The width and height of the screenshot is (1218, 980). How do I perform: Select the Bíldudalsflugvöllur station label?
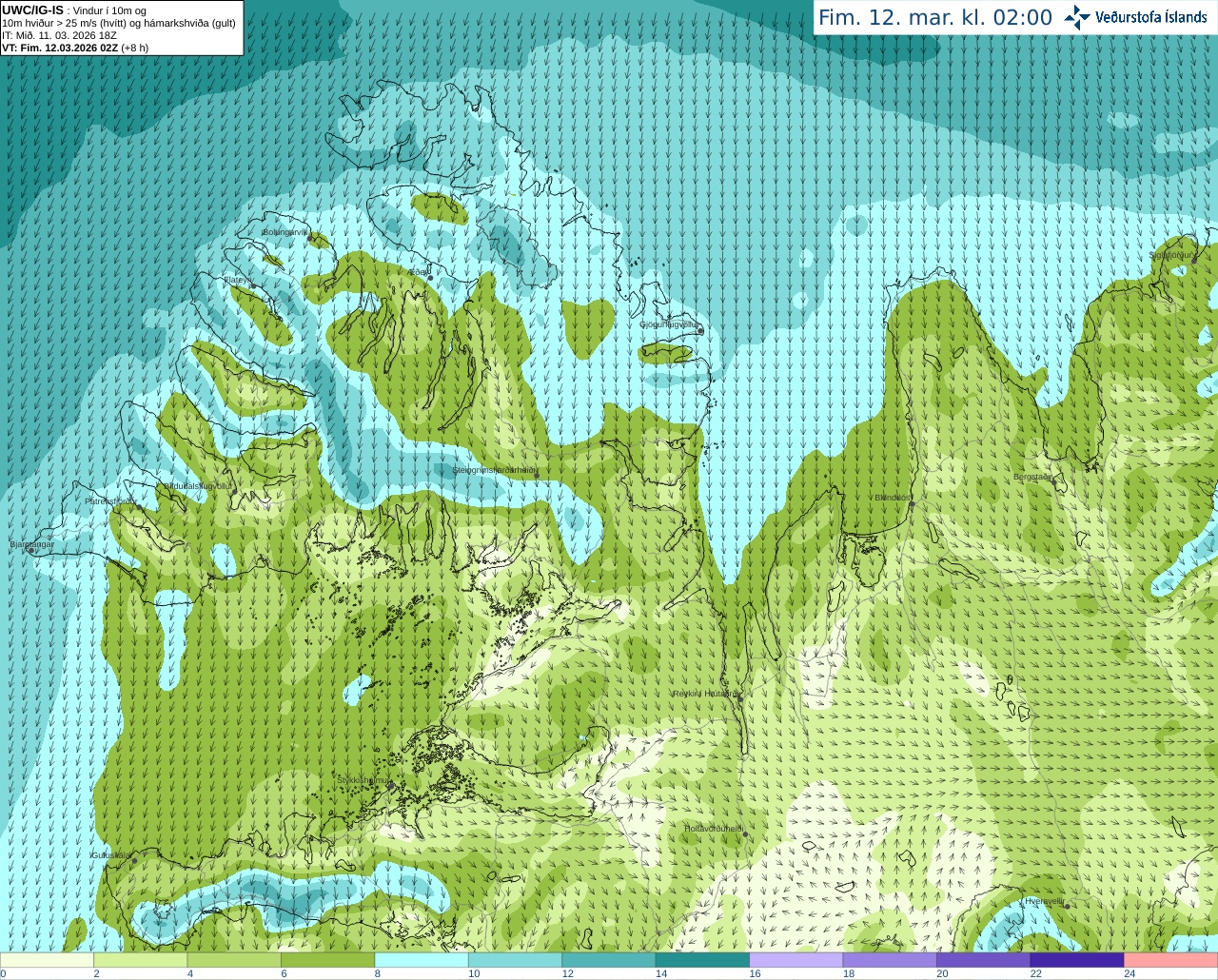pos(197,485)
